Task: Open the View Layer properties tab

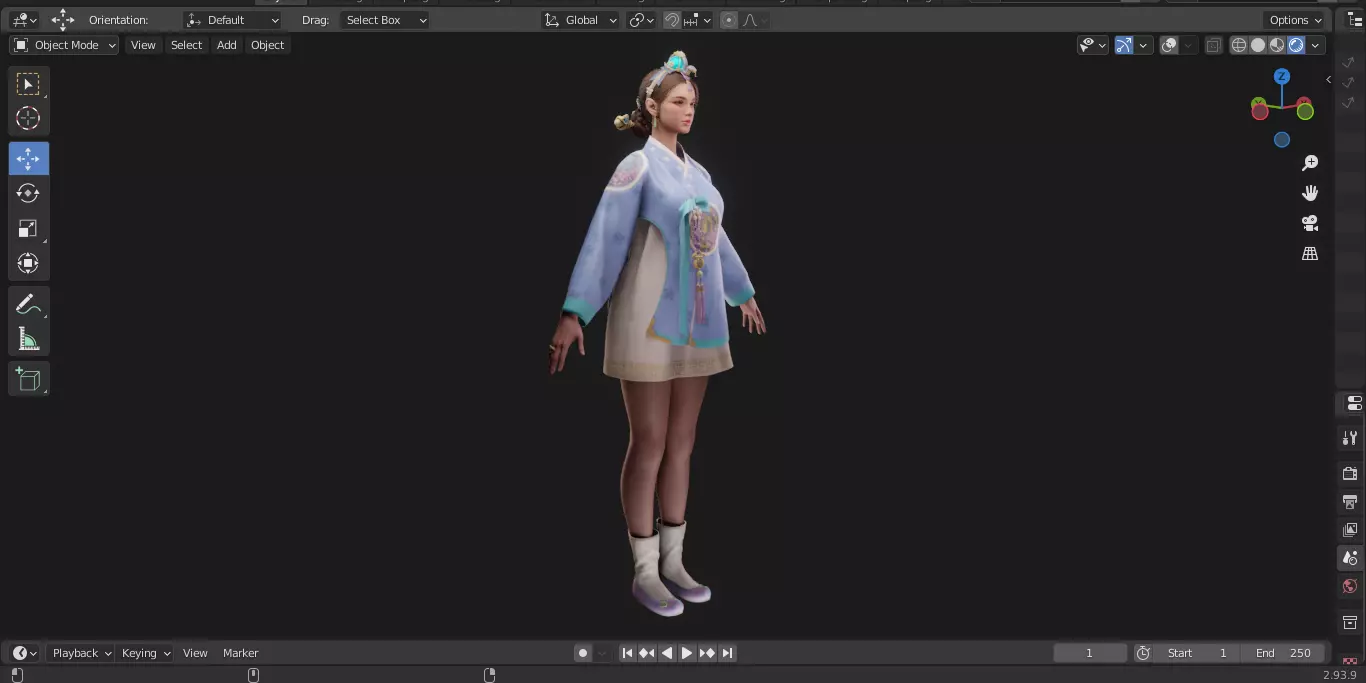Action: (1350, 529)
